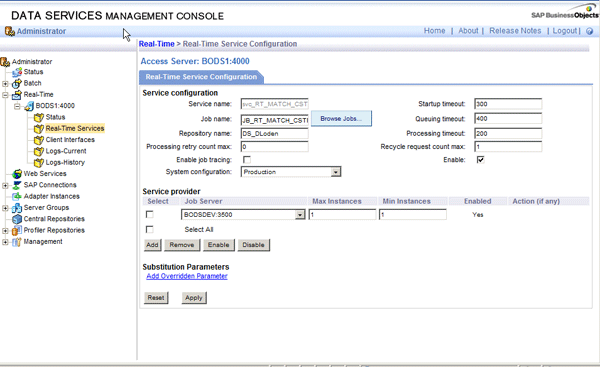Select Real-Time Services in the tree
Viewport: 600px width, 367px height.
point(75,129)
